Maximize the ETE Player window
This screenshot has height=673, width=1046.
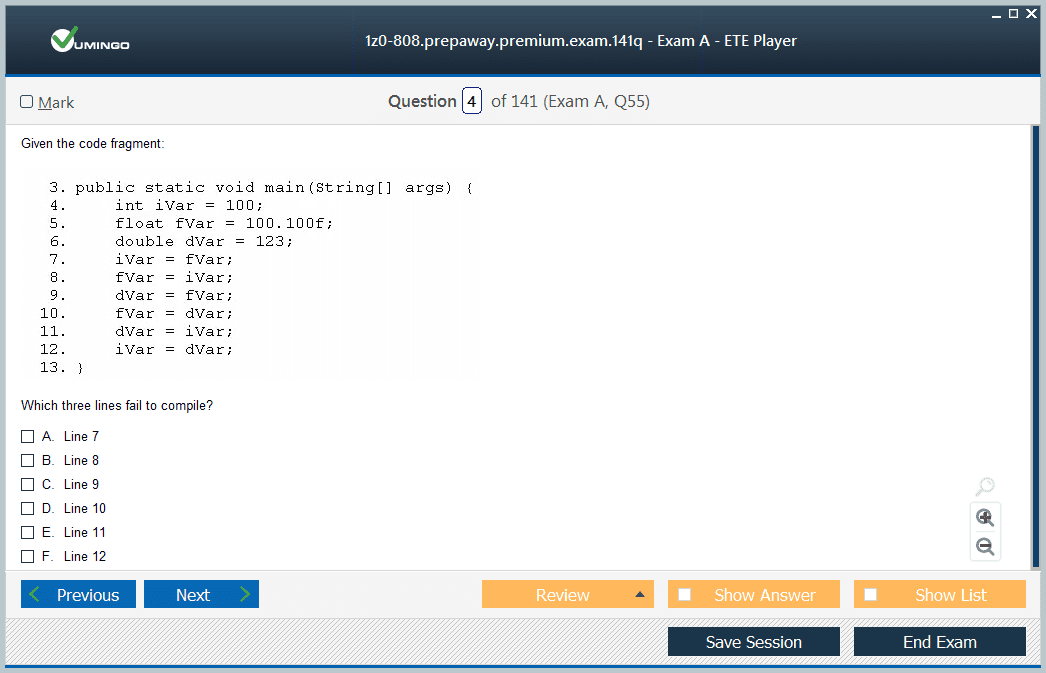(1013, 13)
